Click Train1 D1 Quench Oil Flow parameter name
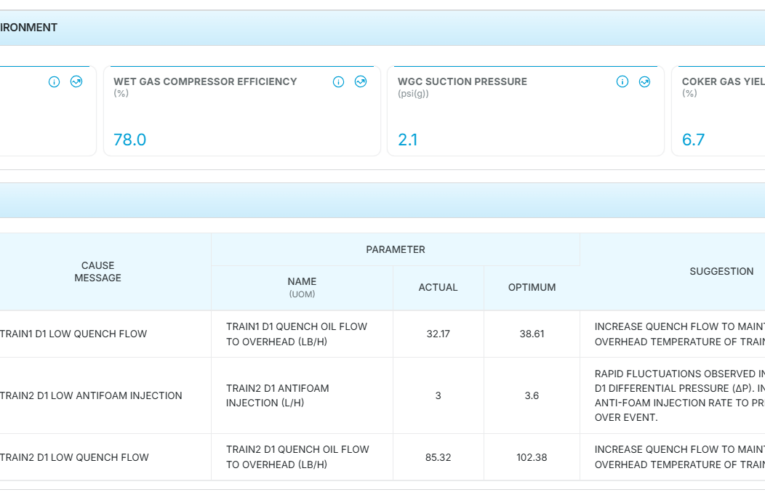 (297, 334)
